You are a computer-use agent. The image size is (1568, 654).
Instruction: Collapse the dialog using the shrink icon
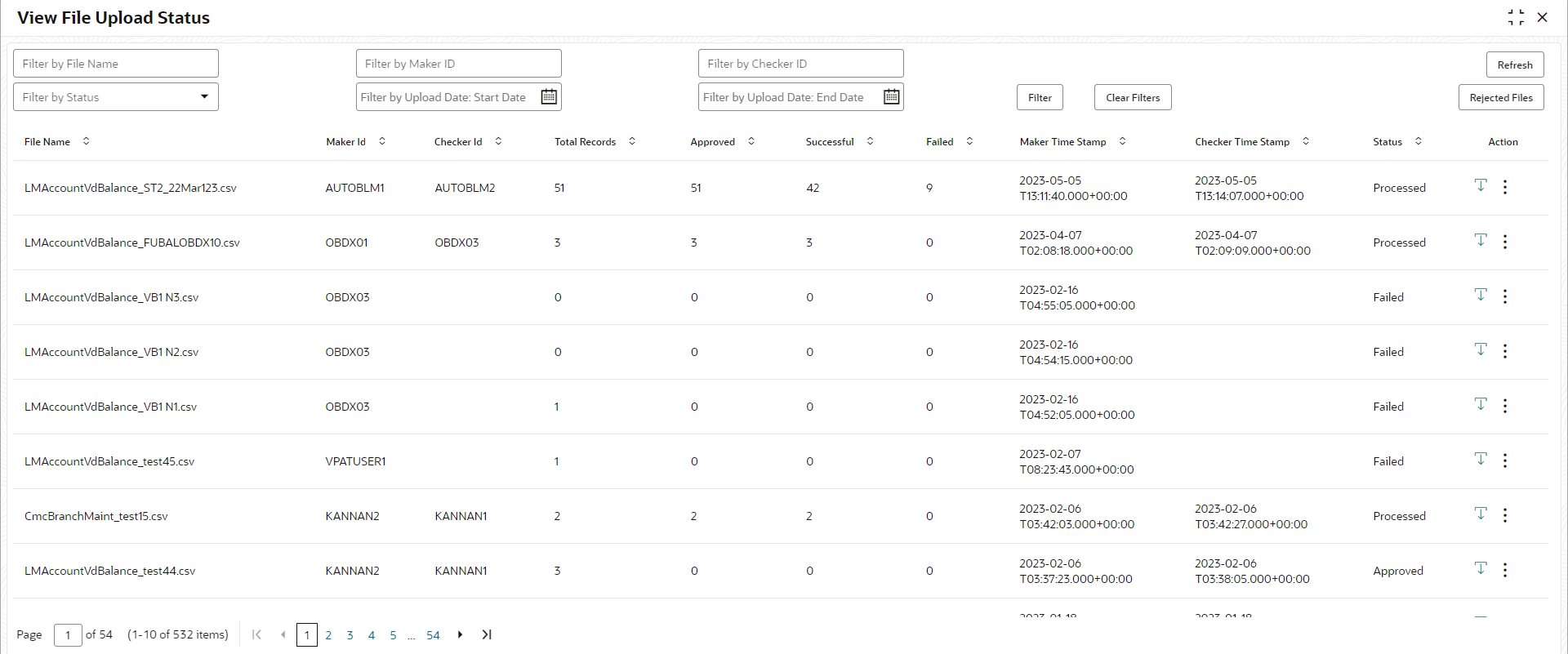(1516, 17)
